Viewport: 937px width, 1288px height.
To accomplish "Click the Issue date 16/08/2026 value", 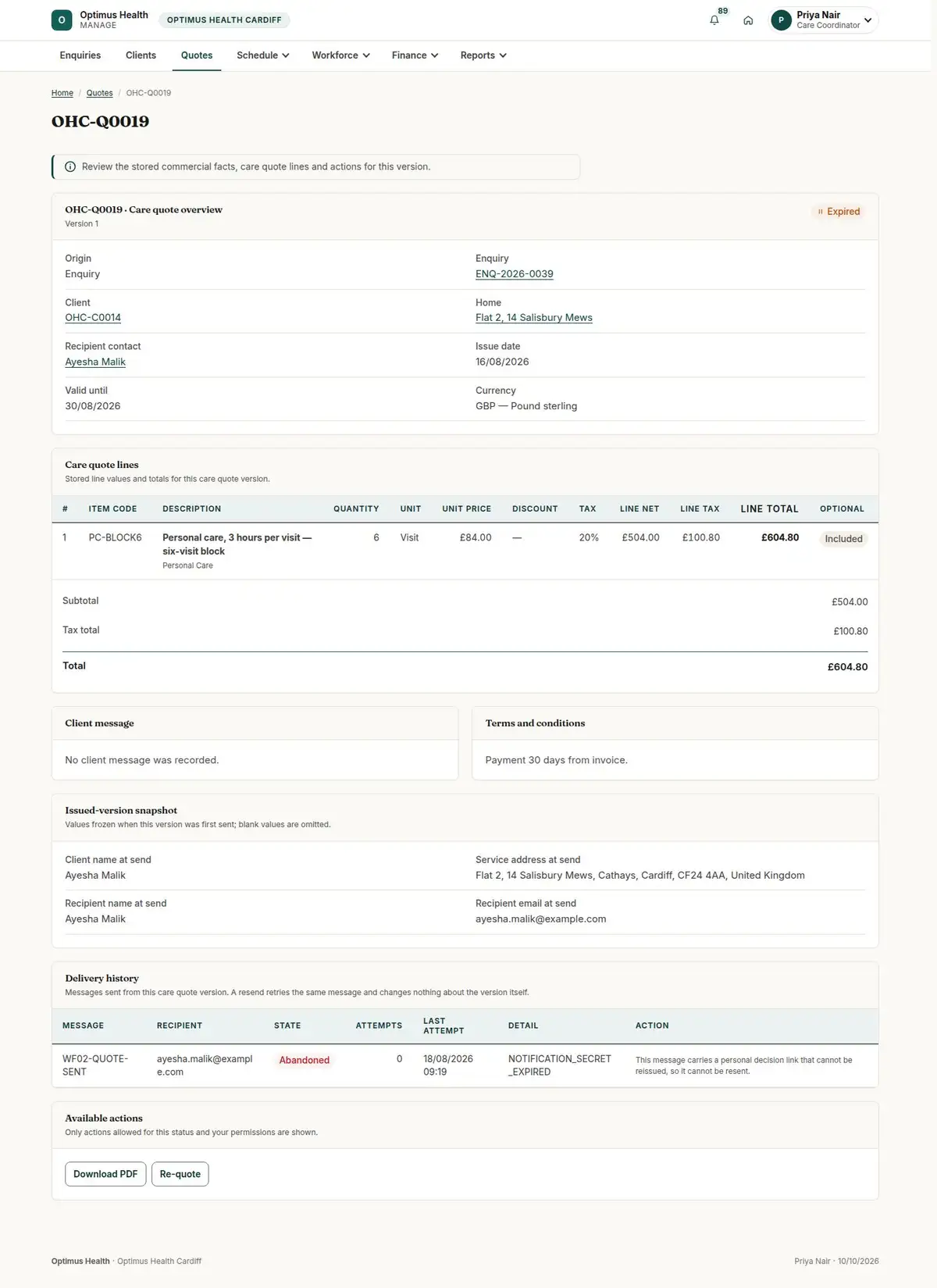I will click(502, 362).
